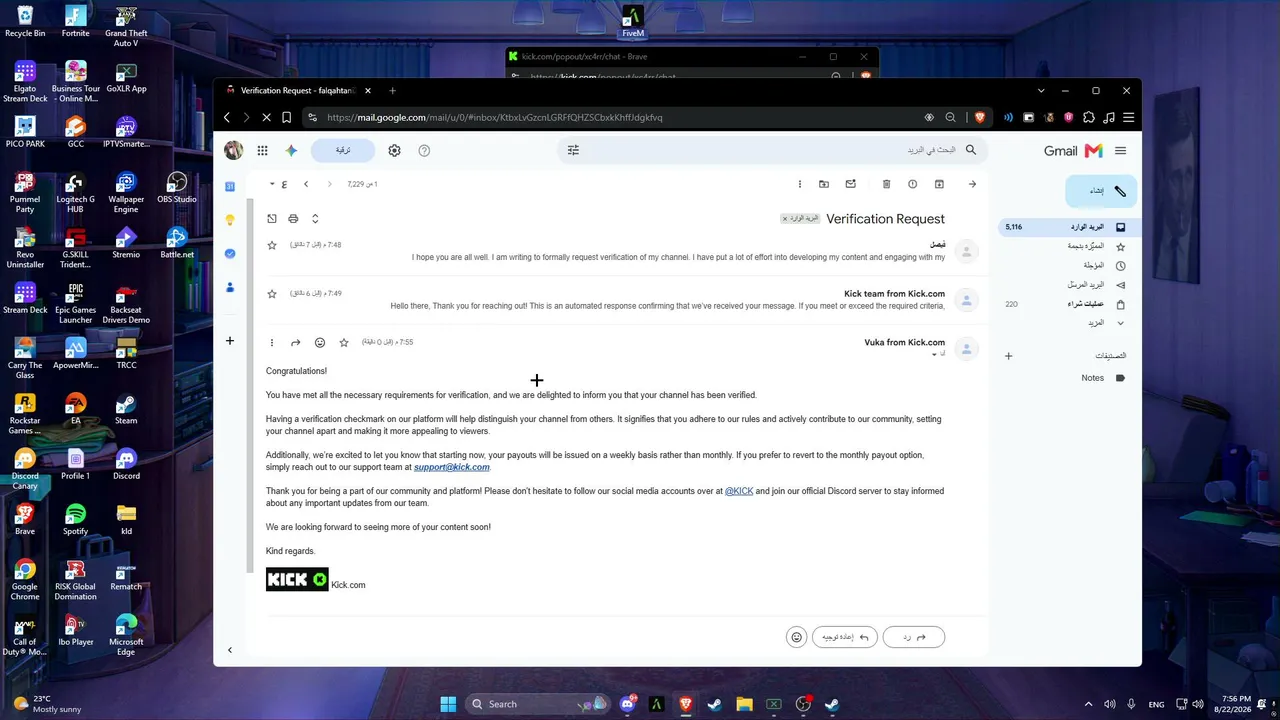Screen dimensions: 1280x720
Task: Click the Forward button at bottom
Action: [x=846, y=637]
